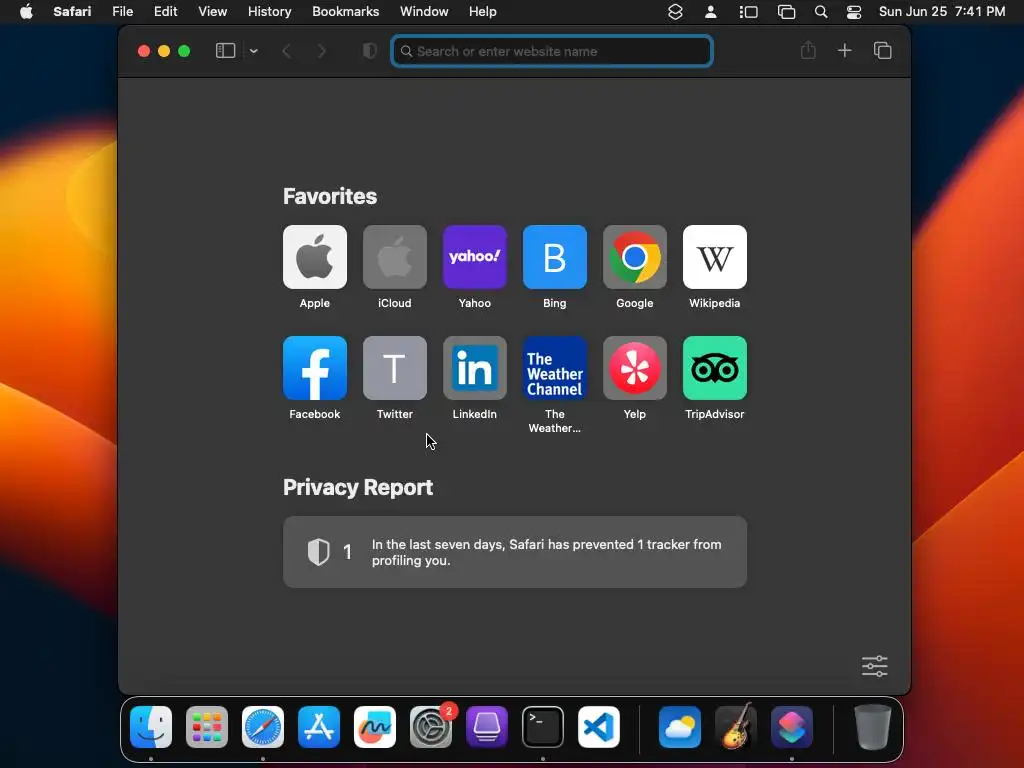Open the Yahoo favorite tile
The height and width of the screenshot is (768, 1024).
pos(475,257)
